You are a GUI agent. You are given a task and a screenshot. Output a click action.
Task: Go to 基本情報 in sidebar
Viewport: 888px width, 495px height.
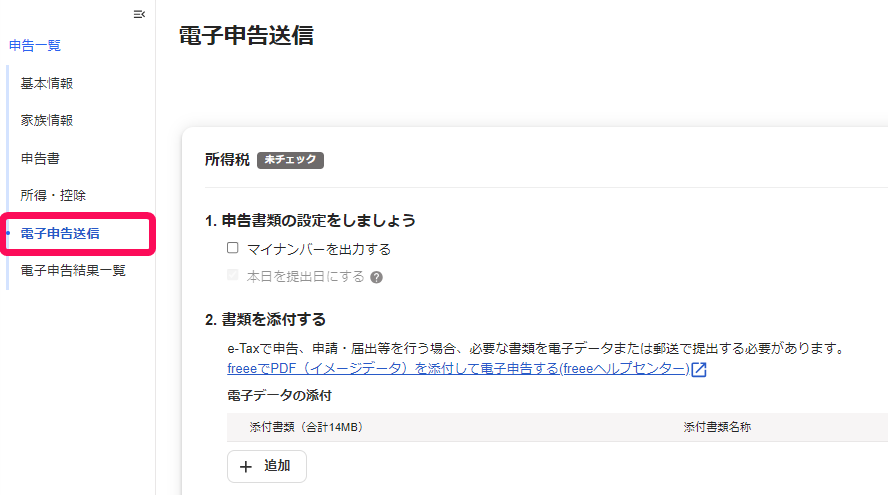(47, 83)
